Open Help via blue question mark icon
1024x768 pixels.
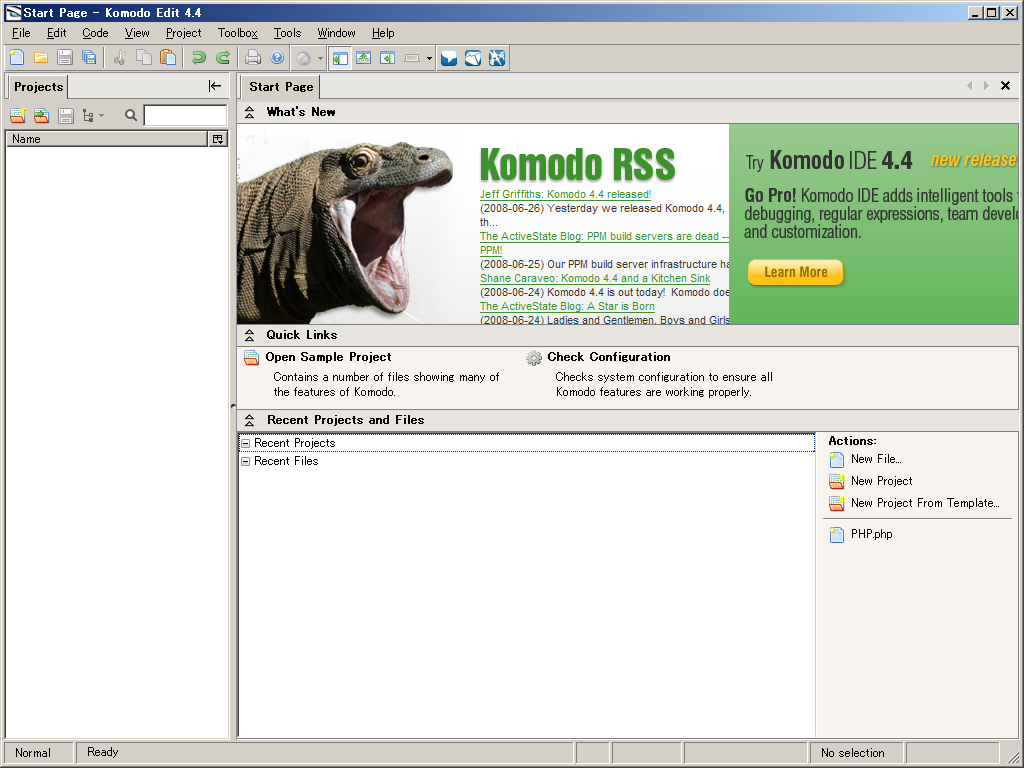[277, 58]
